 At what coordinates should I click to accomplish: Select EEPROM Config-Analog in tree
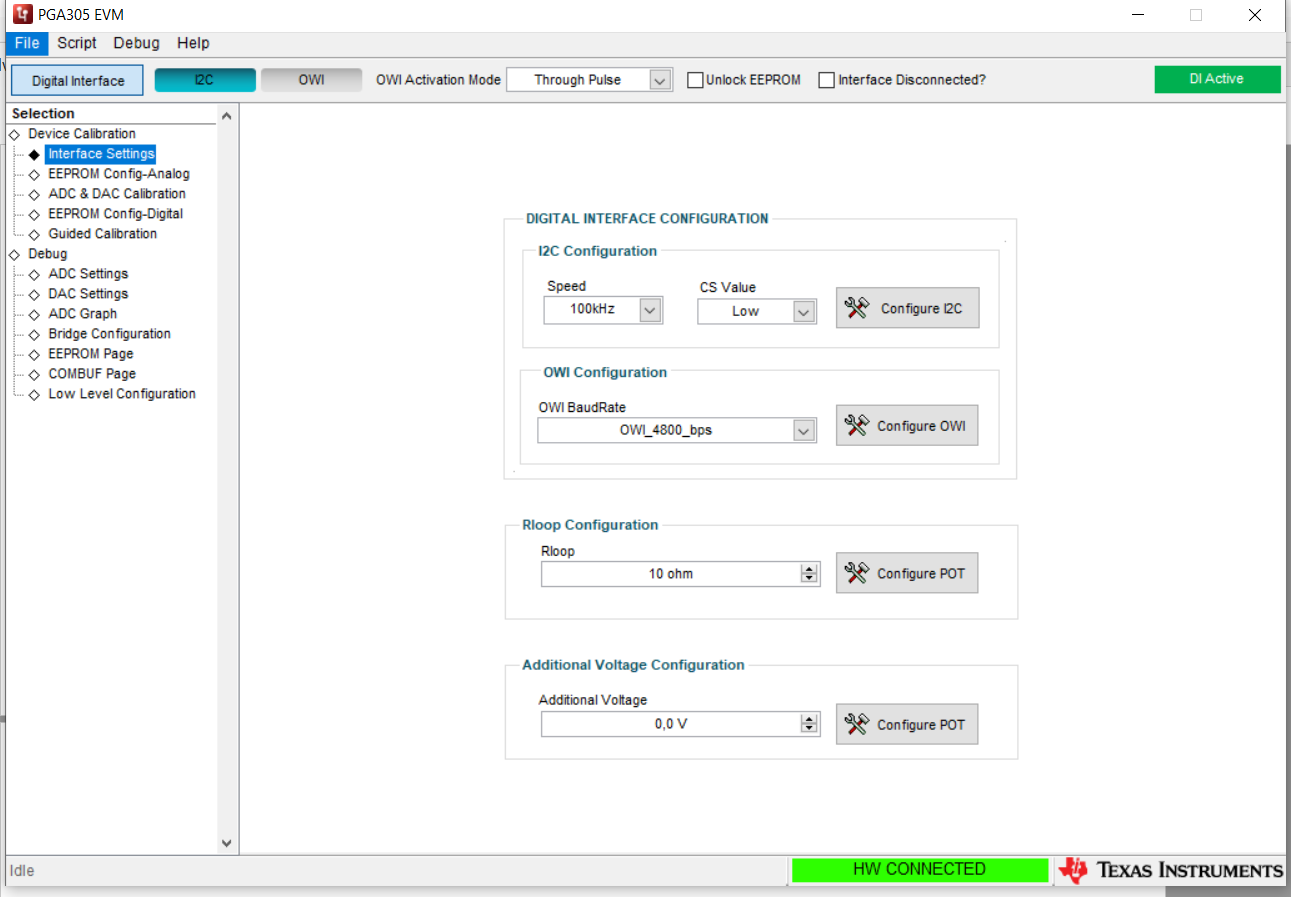point(119,174)
